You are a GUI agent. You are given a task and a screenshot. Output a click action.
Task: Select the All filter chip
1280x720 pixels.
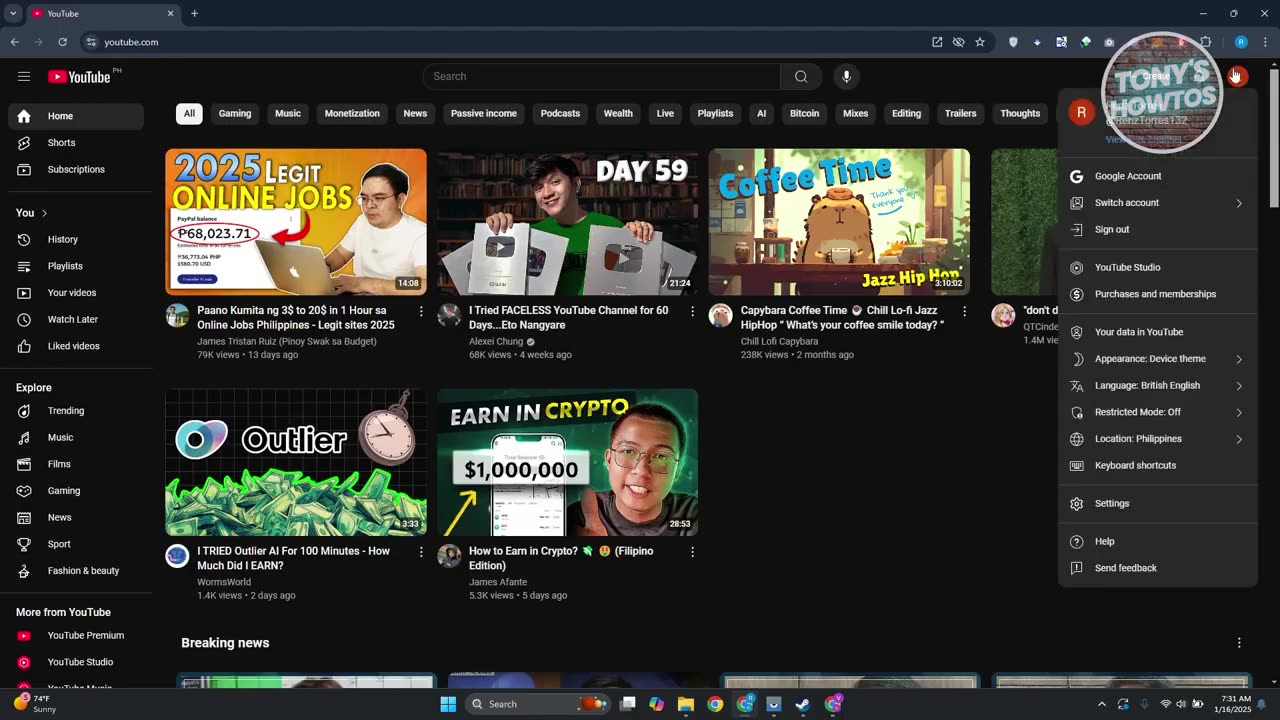(x=189, y=114)
